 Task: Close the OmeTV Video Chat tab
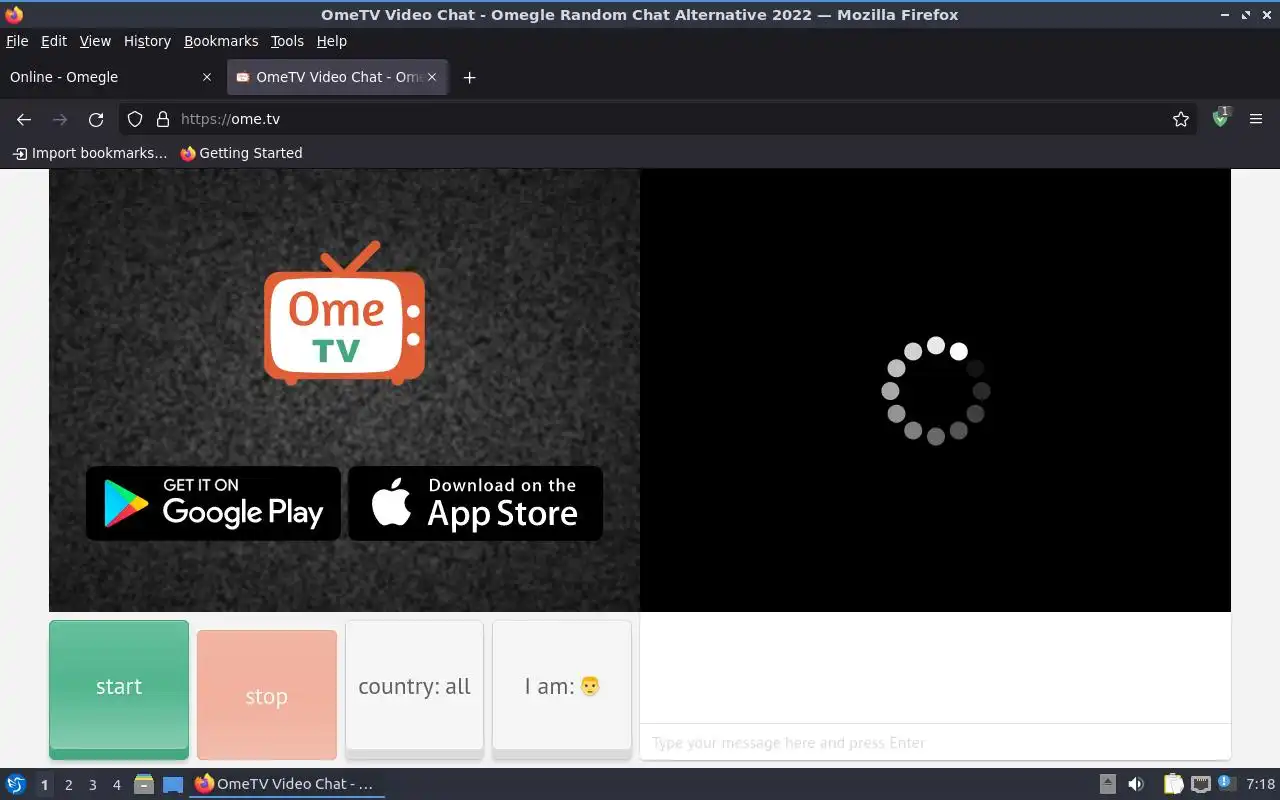coord(432,77)
